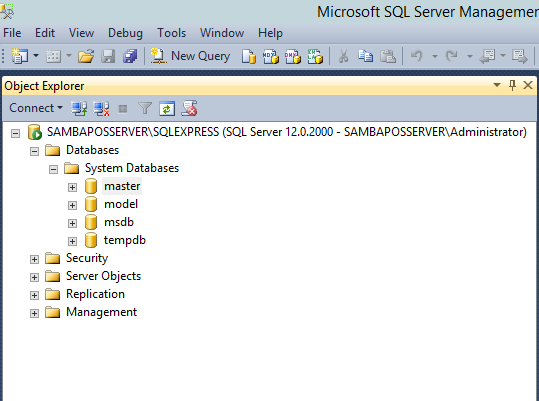Select the Server Objects tree item

point(103,276)
